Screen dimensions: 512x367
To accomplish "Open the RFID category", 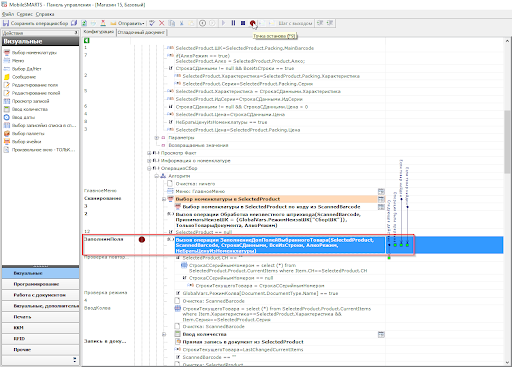I will point(40,339).
